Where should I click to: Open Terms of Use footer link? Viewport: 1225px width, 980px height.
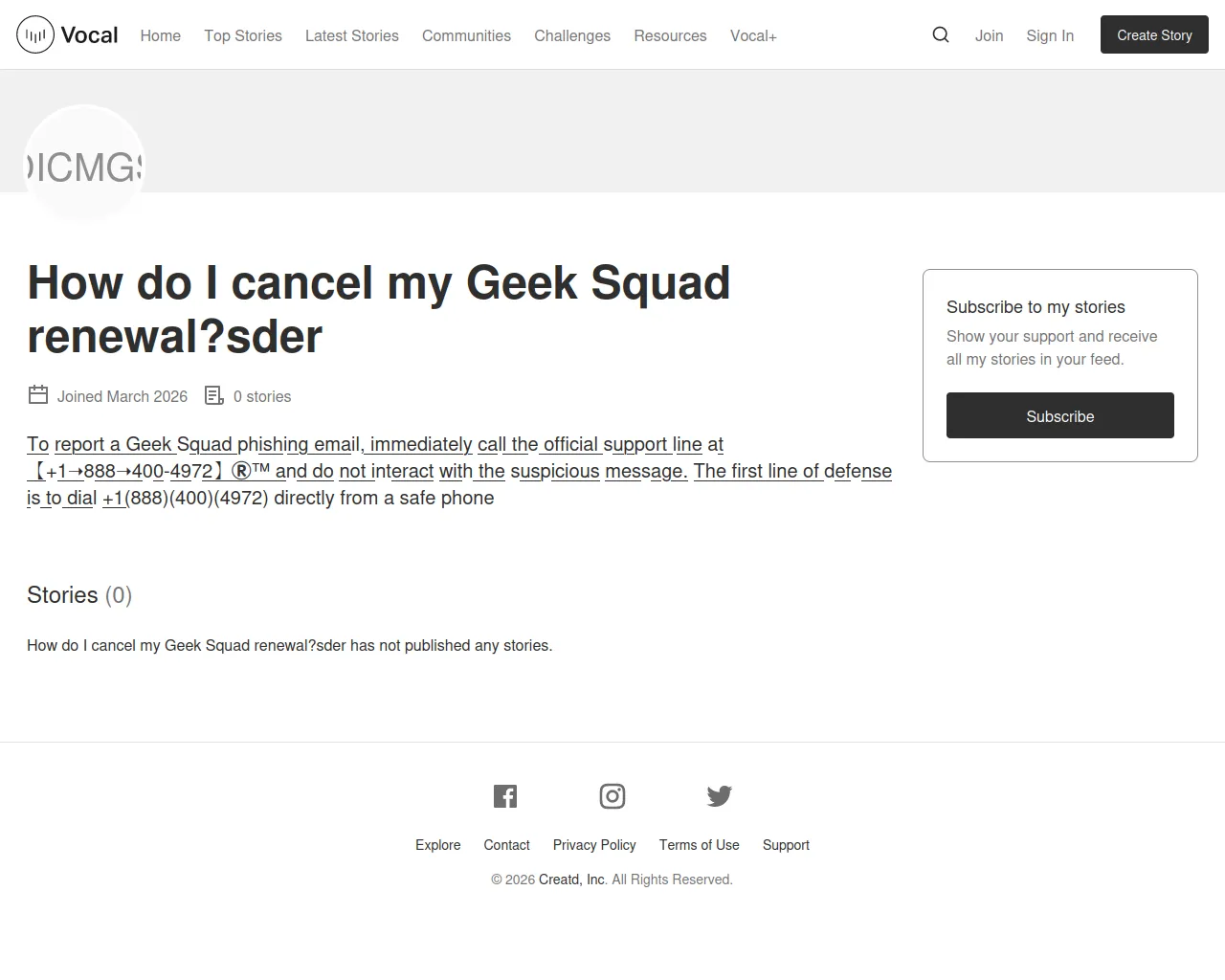pos(700,845)
